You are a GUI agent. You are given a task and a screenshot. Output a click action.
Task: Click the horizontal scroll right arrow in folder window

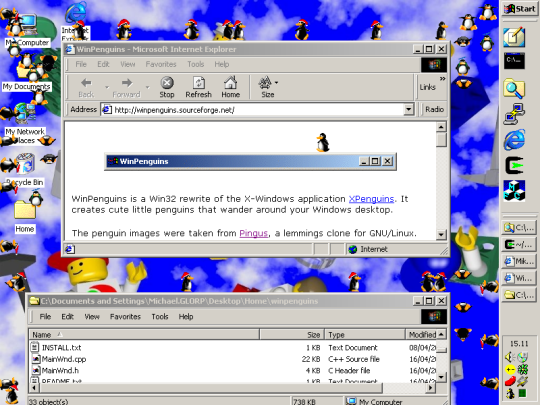pyautogui.click(x=430, y=388)
